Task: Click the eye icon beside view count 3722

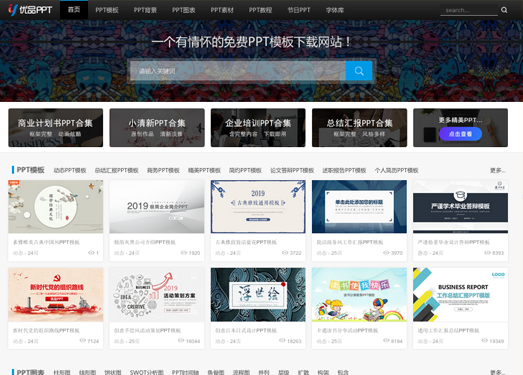Action: [x=285, y=253]
